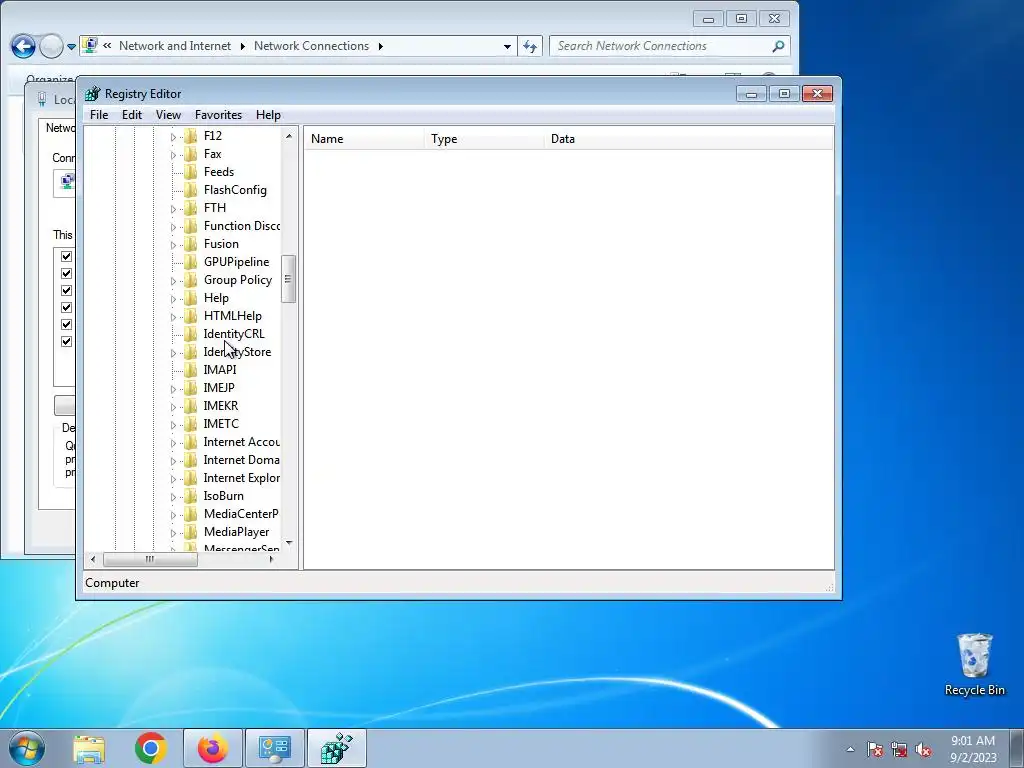This screenshot has height=768, width=1024.
Task: Expand the Internet Explorer key
Action: (173, 479)
